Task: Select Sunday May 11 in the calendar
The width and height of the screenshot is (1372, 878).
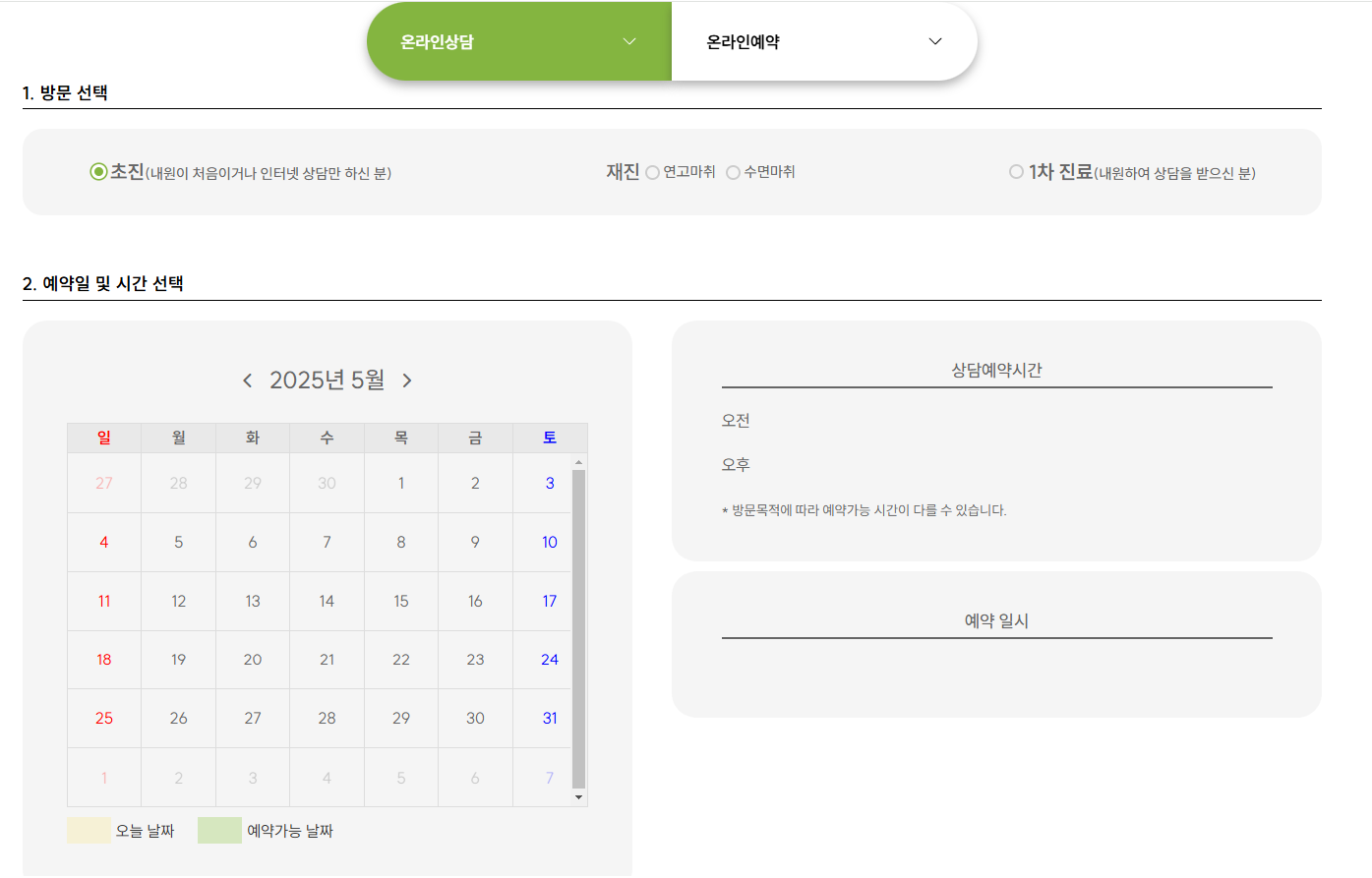Action: click(104, 601)
